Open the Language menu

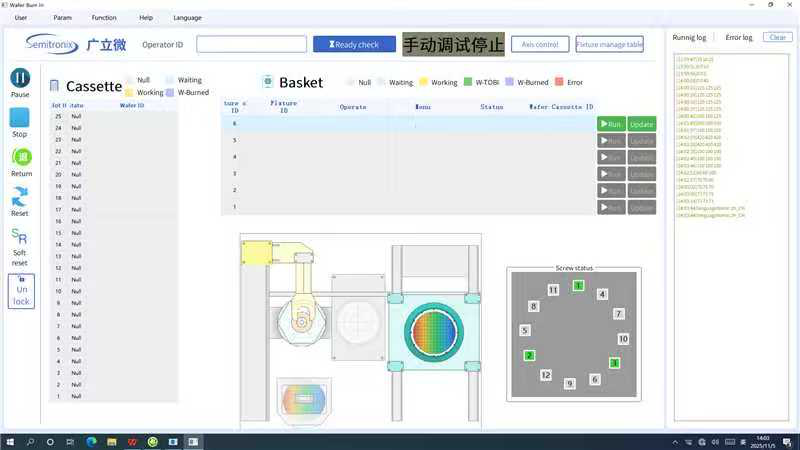click(x=187, y=17)
